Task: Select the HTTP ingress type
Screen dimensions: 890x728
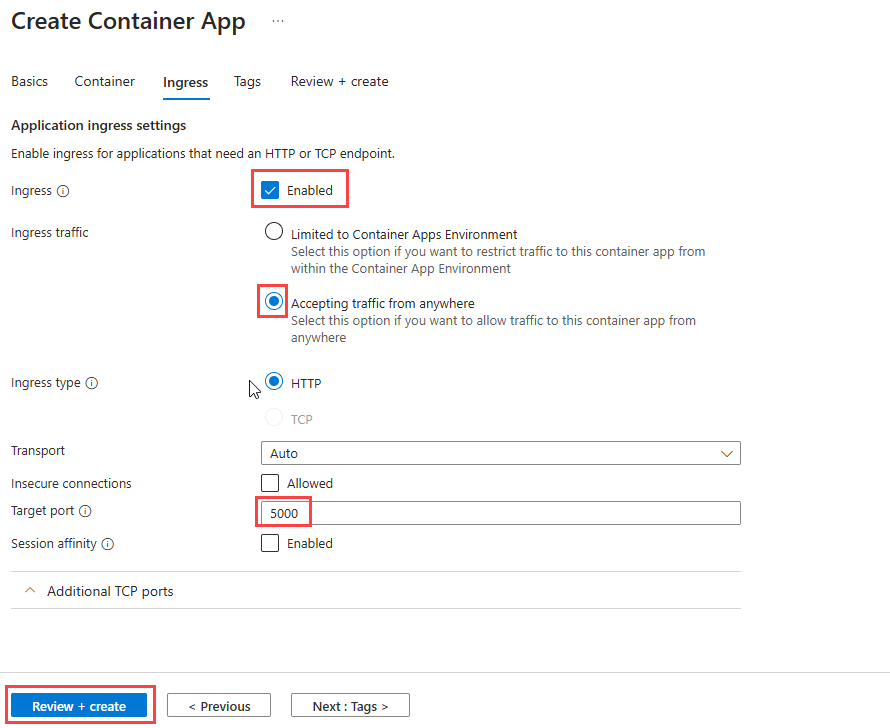Action: click(274, 381)
